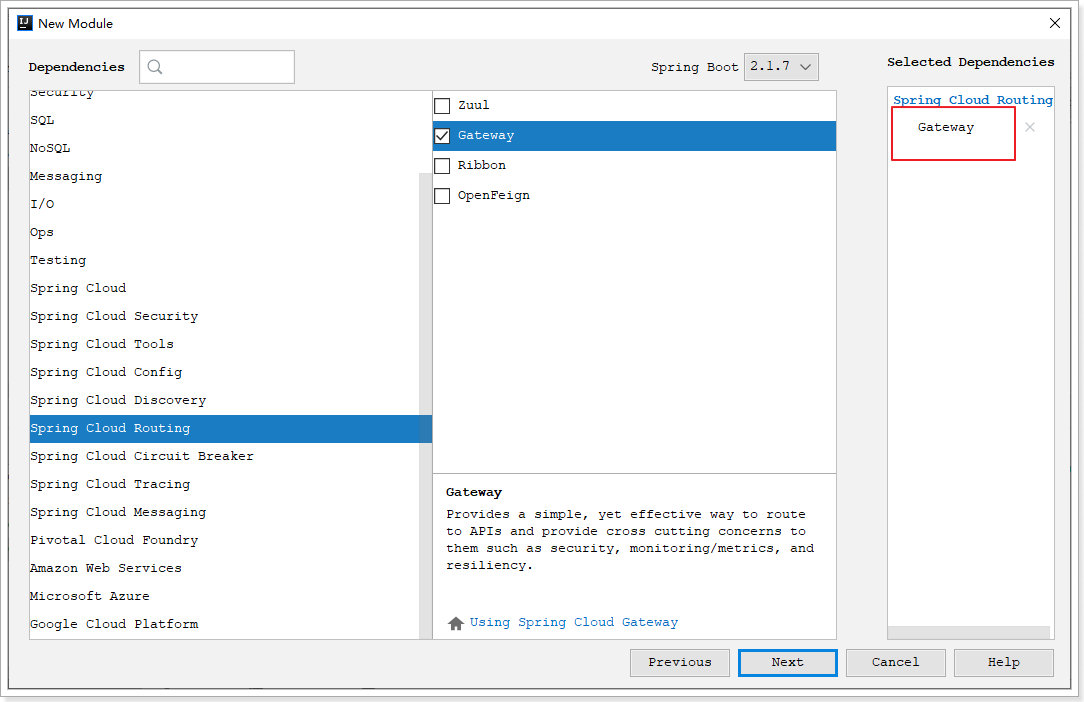Select Gateway in Selected Dependencies list
Screen dimensions: 1084x702
coord(946,127)
